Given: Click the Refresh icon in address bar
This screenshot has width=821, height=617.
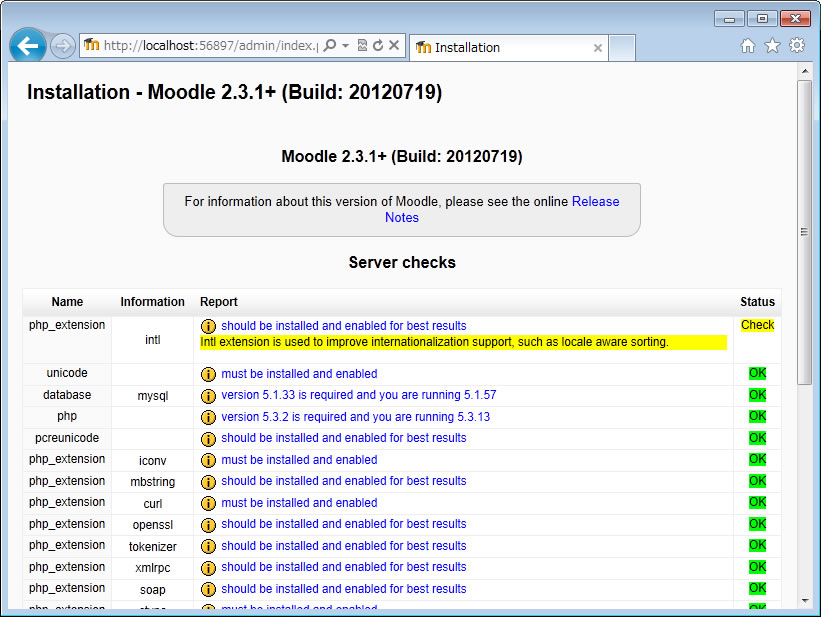Looking at the screenshot, I should click(378, 46).
